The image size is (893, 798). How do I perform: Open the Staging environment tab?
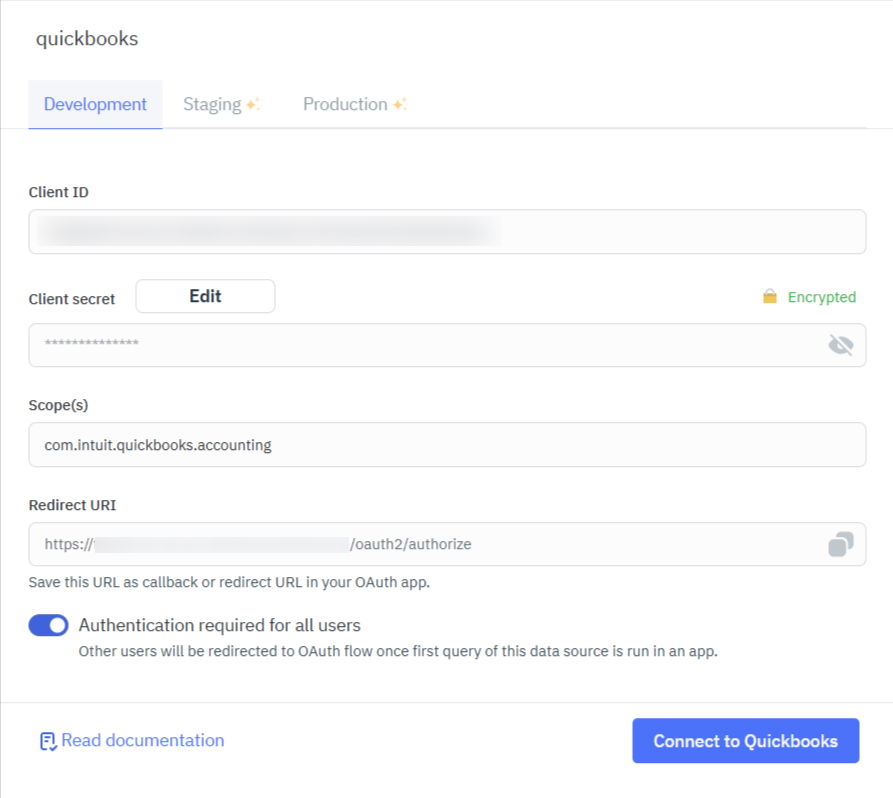(222, 104)
